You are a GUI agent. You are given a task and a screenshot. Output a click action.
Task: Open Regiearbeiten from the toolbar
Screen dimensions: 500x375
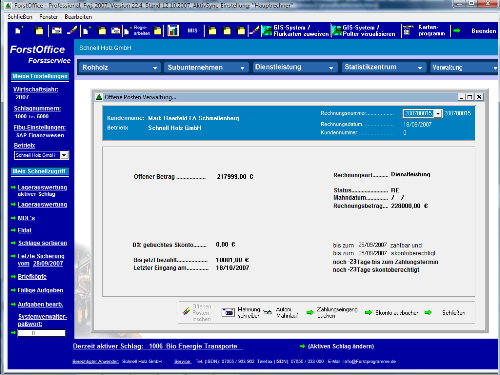click(x=137, y=31)
